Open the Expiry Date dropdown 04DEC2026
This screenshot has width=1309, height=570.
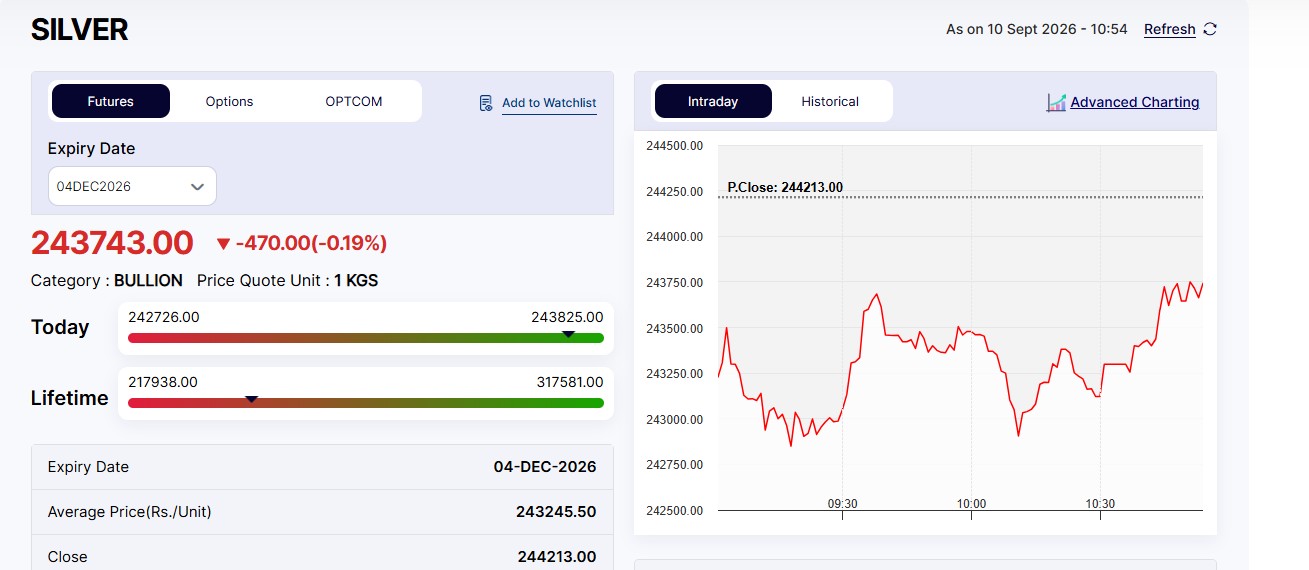tap(132, 186)
